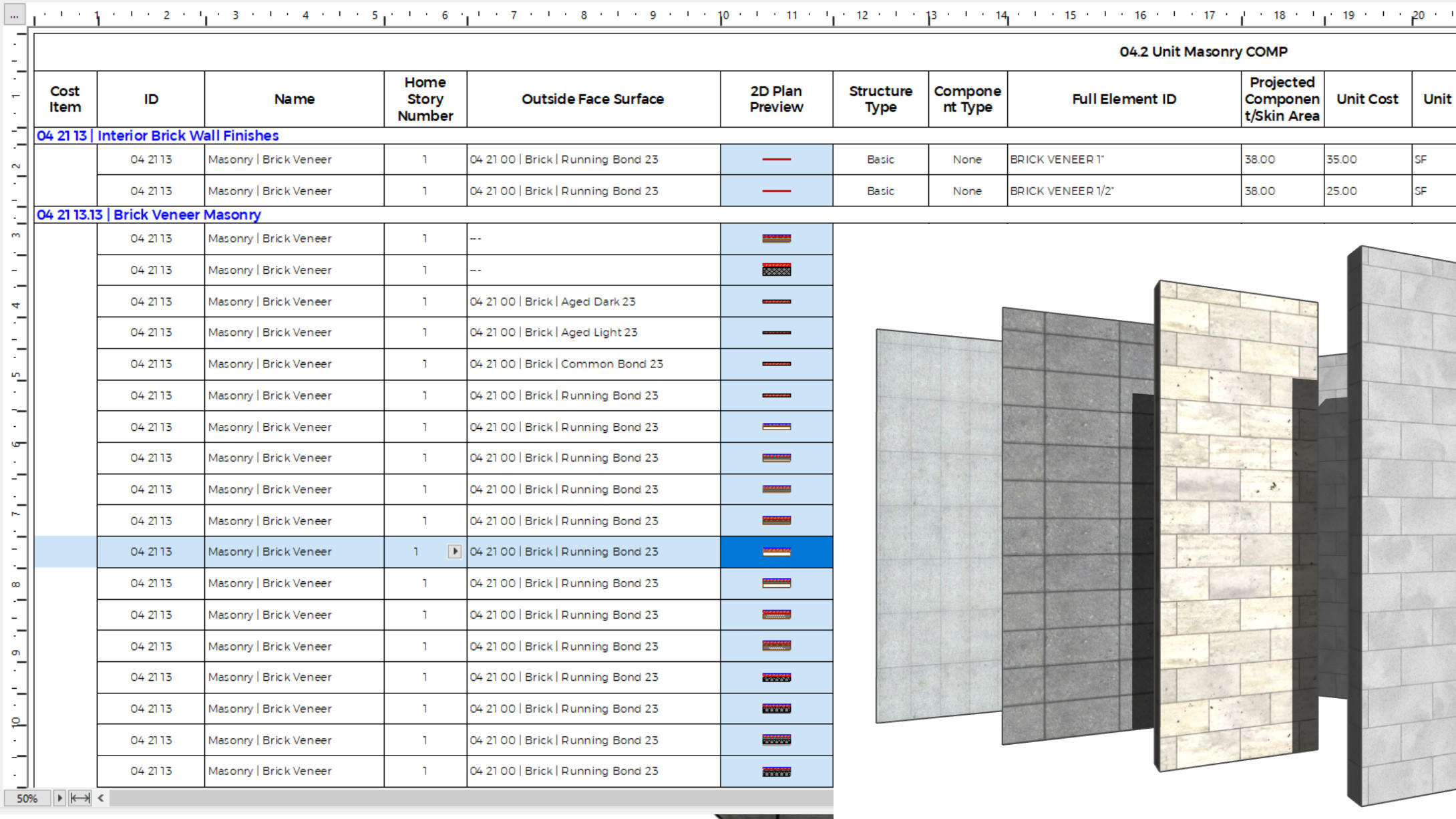Click the horizontal scrollbar left arrow
The width and height of the screenshot is (1456, 819).
[101, 798]
